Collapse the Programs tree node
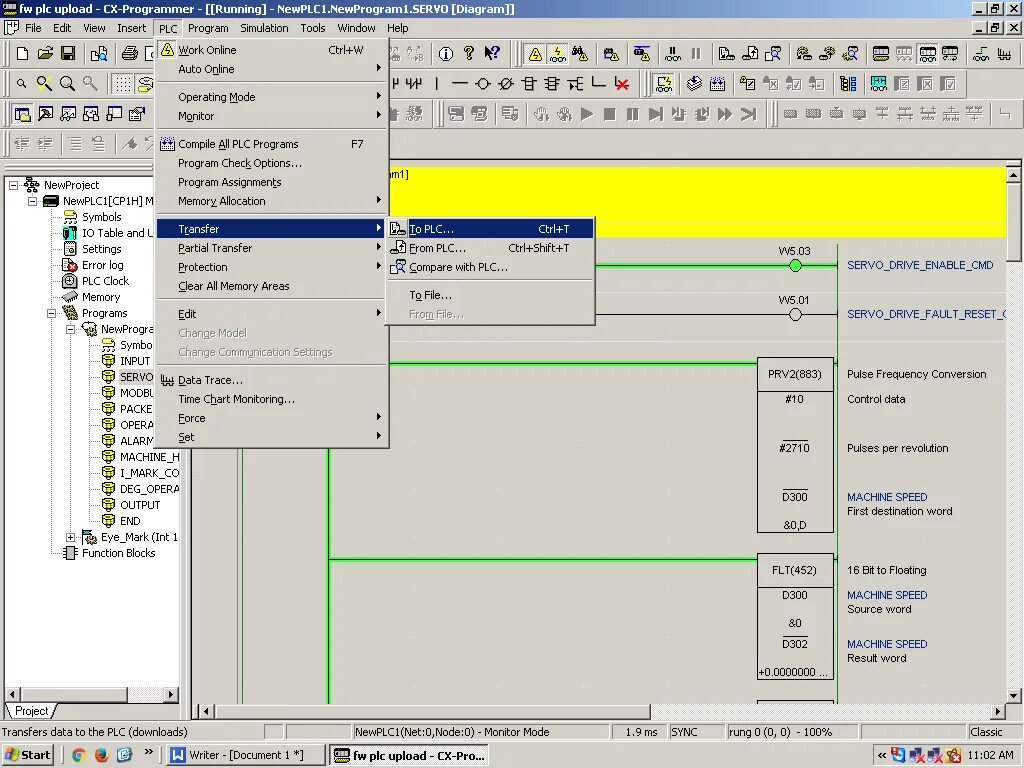 [x=52, y=313]
